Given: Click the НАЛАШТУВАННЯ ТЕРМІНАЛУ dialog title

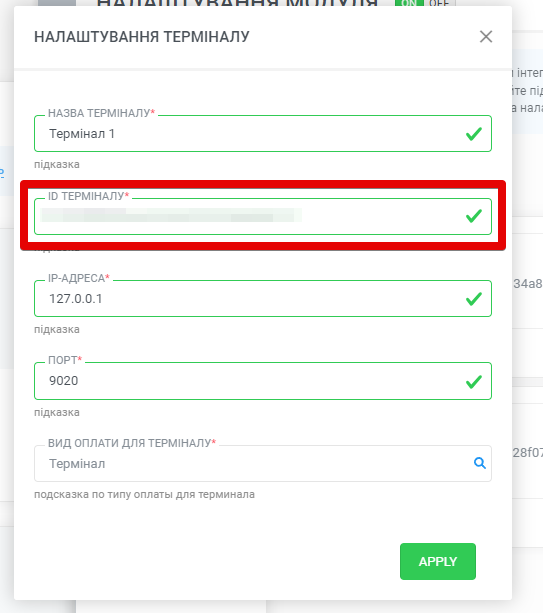Looking at the screenshot, I should (x=142, y=37).
